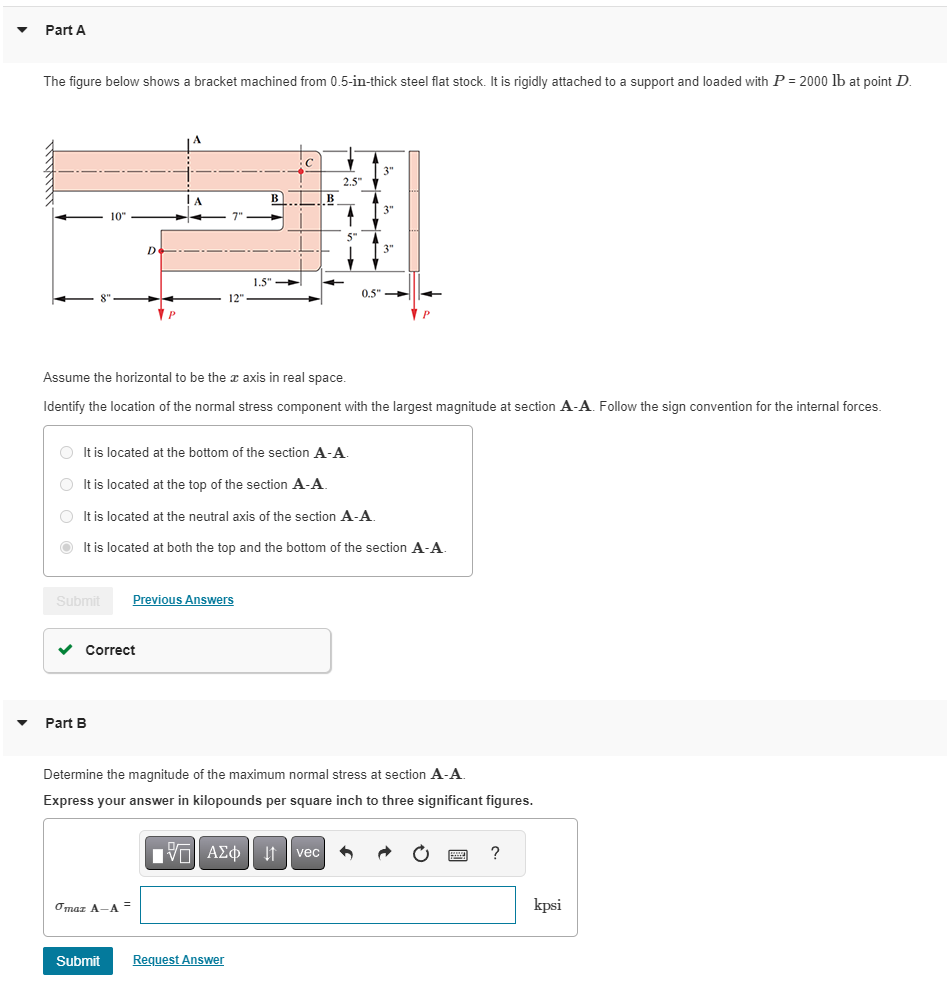Select 'top of the section A-A' option
The image size is (947, 984).
[x=66, y=484]
